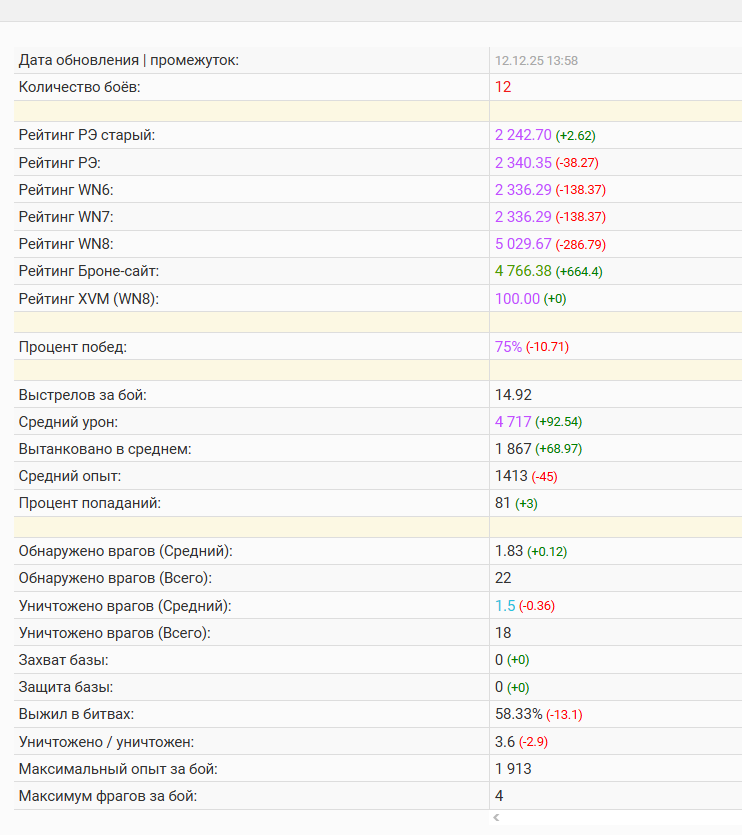
Task: Click the survival rate value 58.33%
Action: [519, 714]
